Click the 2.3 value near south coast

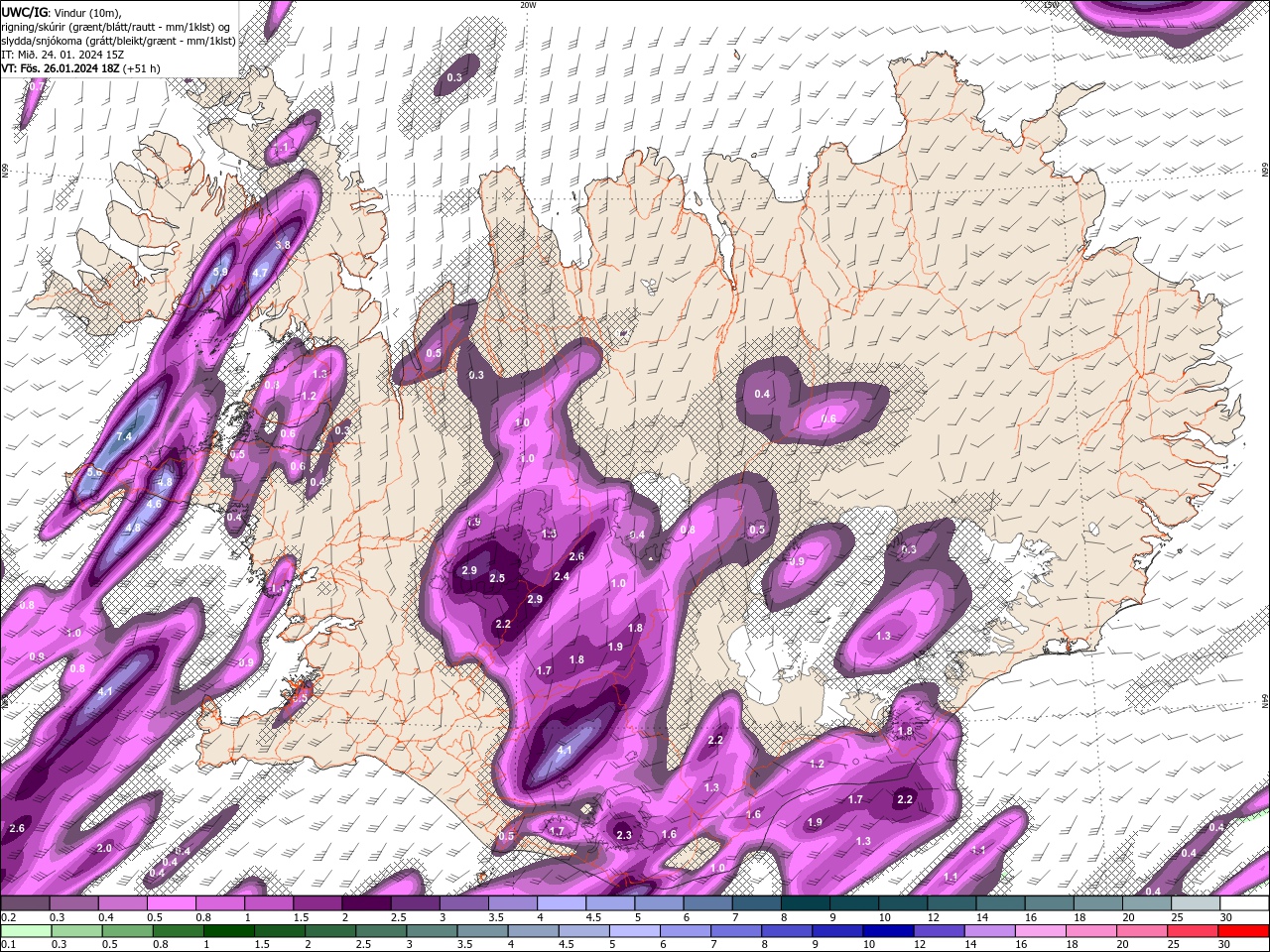[x=623, y=836]
